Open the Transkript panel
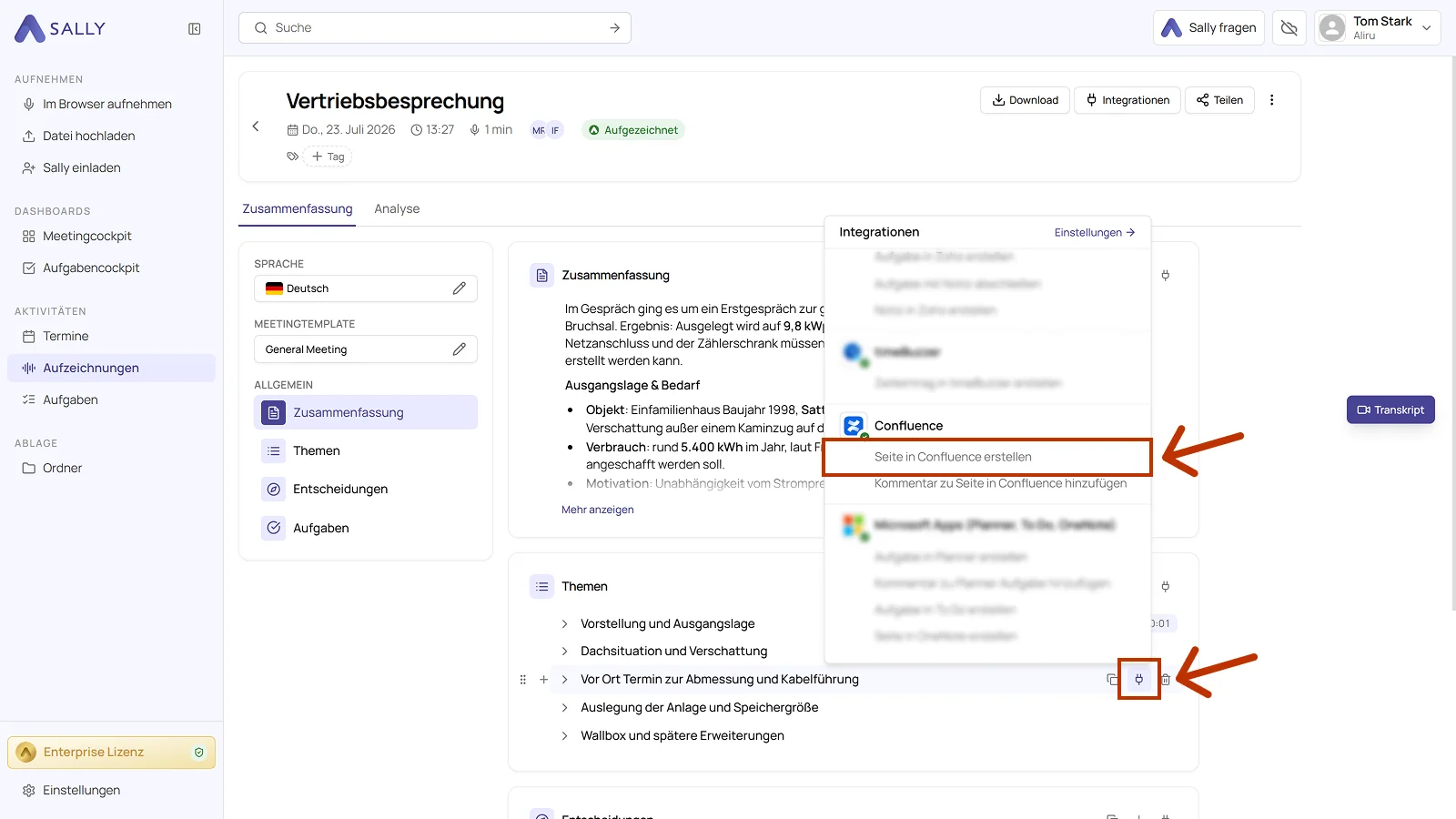This screenshot has width=1456, height=819. point(1390,409)
